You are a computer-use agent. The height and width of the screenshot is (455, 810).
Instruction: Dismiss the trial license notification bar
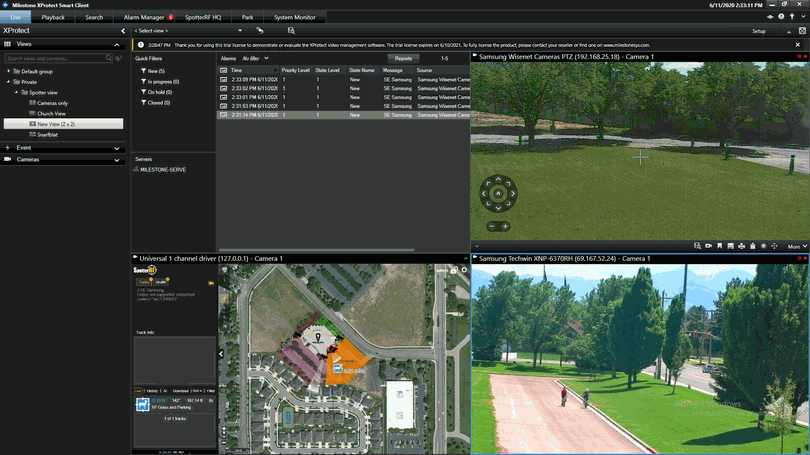point(798,45)
